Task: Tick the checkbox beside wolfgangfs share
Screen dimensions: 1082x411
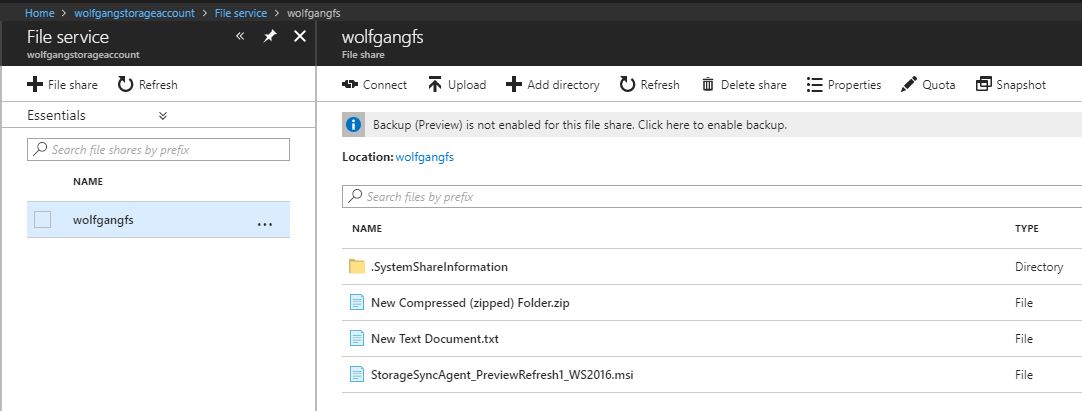Action: (x=42, y=220)
